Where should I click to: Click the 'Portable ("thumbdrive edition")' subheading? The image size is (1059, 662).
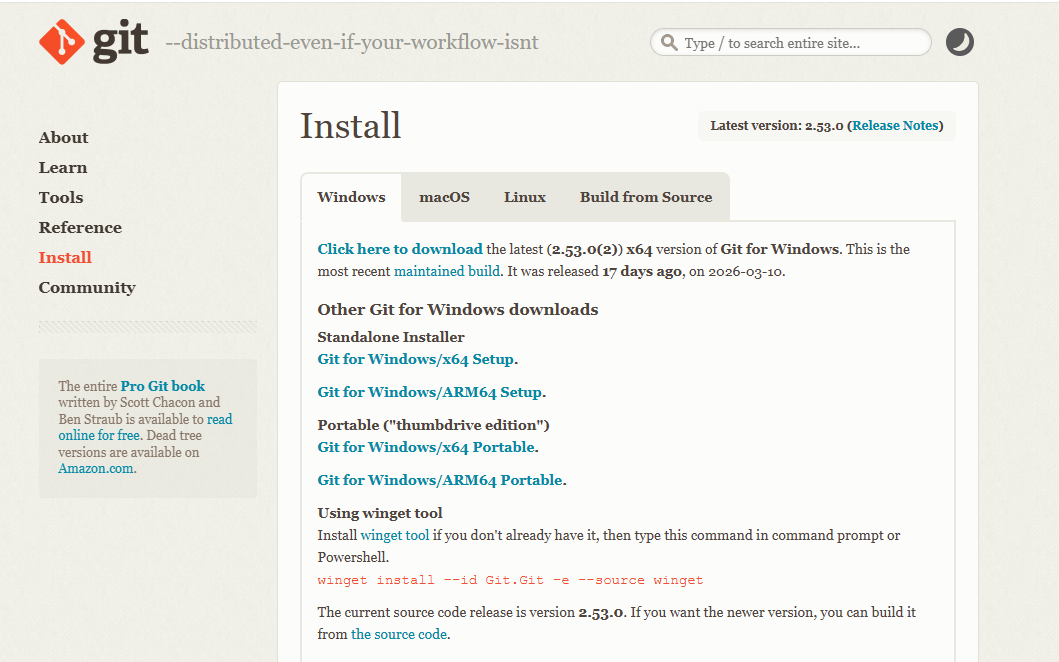click(434, 426)
